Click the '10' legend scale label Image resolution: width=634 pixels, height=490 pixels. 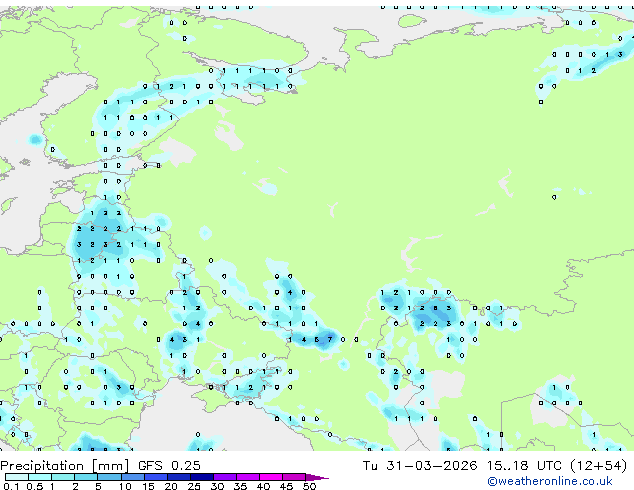click(x=125, y=486)
